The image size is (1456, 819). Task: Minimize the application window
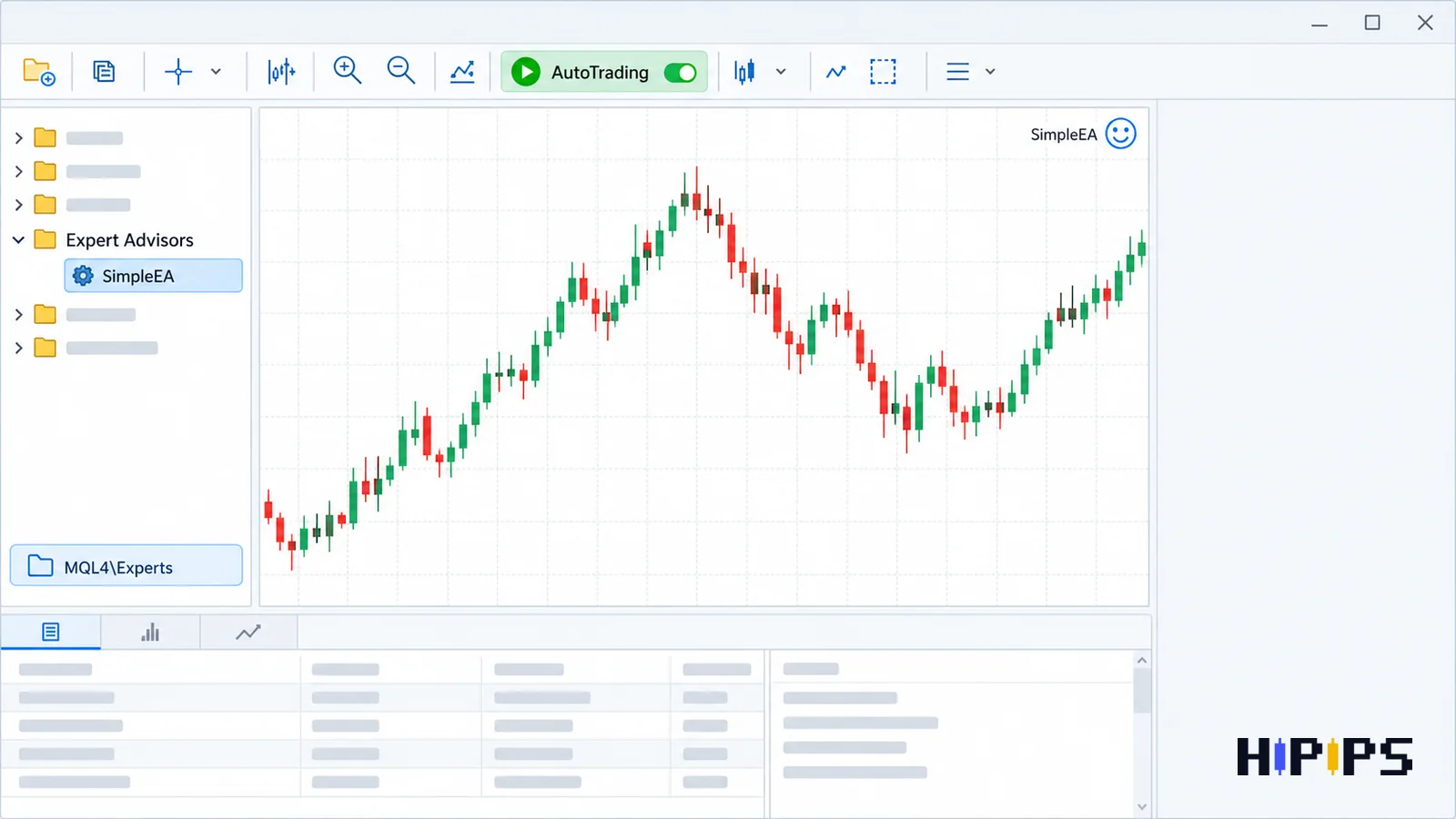click(x=1319, y=24)
